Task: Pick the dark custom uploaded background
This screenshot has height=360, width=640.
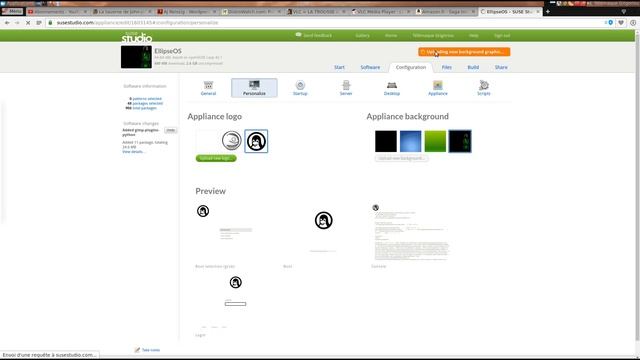Action: pyautogui.click(x=460, y=141)
